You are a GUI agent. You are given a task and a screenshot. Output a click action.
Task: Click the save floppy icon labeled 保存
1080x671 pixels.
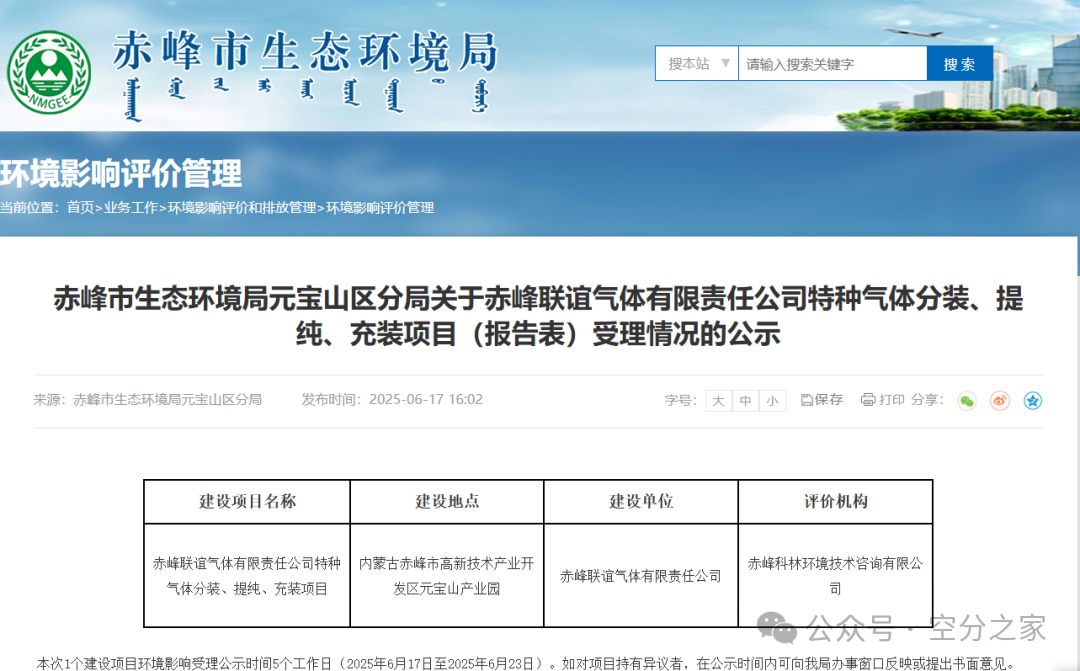coord(822,400)
